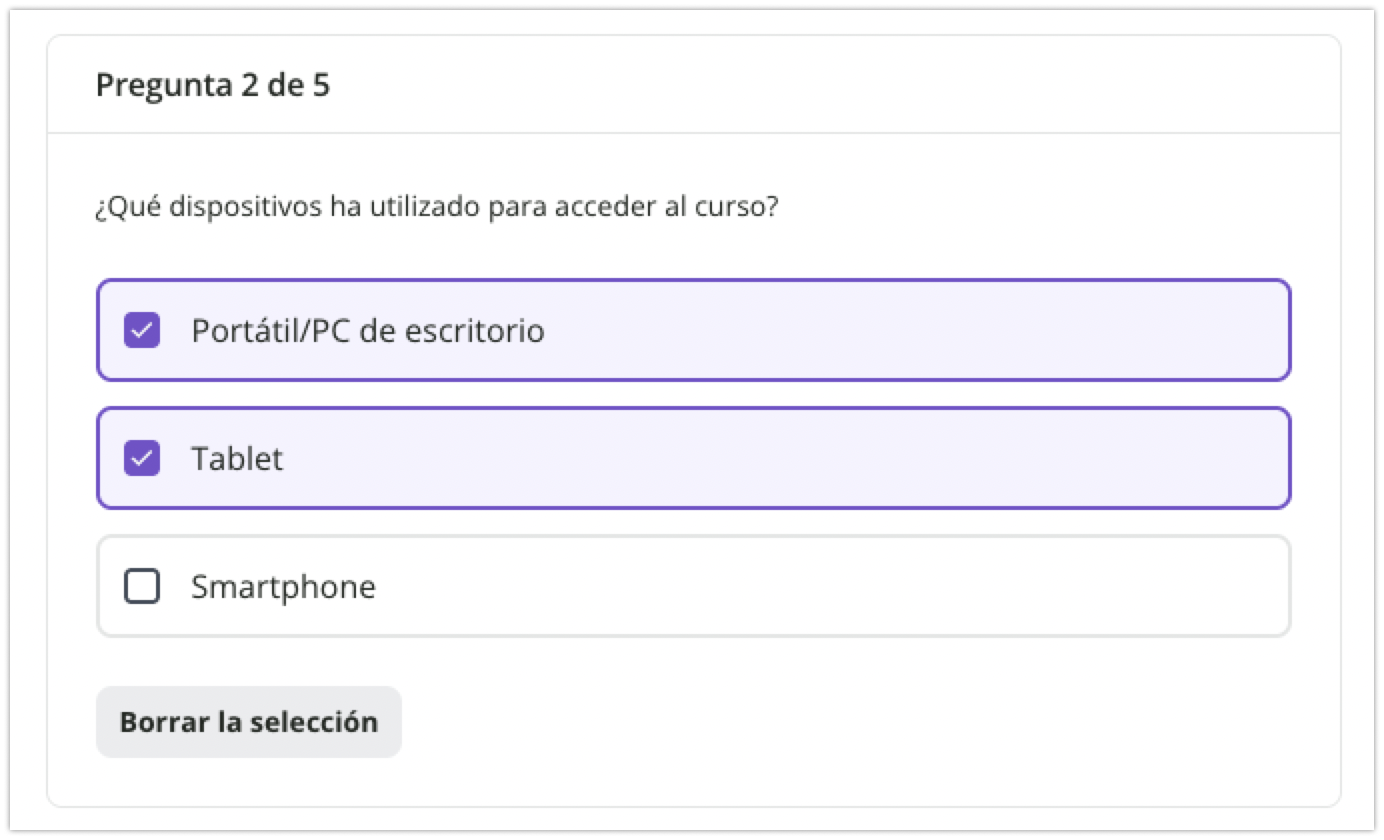The image size is (1384, 840).
Task: Click the Tablet label text
Action: click(236, 457)
